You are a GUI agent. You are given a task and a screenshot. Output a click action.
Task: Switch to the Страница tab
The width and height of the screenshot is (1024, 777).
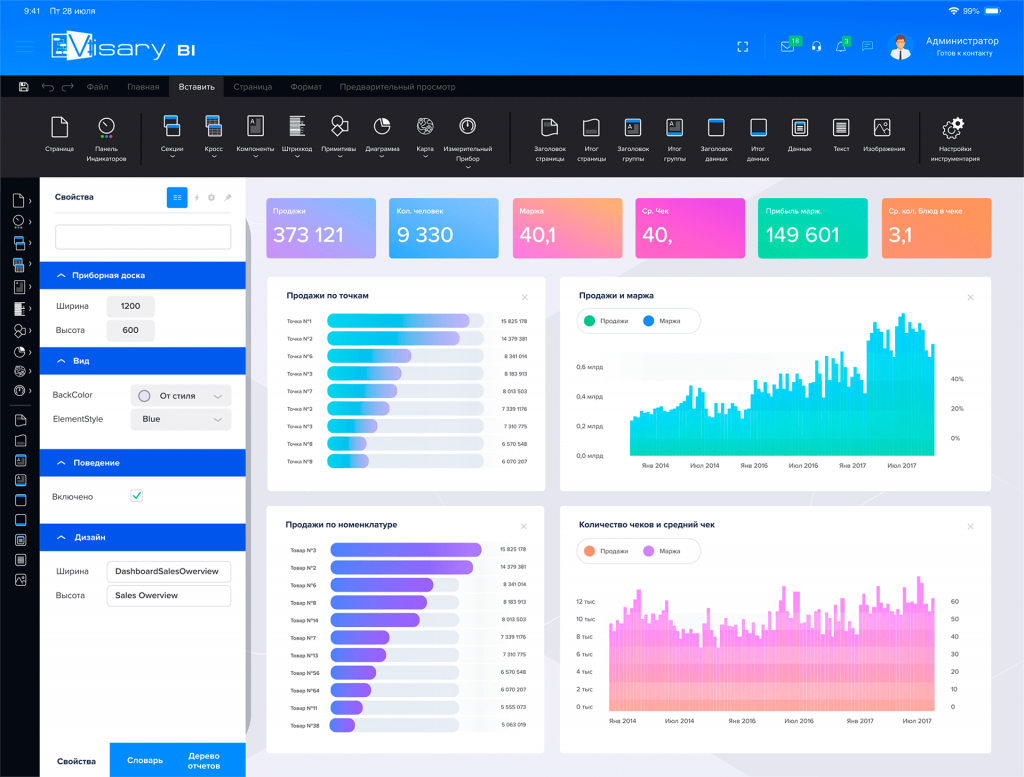coord(253,87)
